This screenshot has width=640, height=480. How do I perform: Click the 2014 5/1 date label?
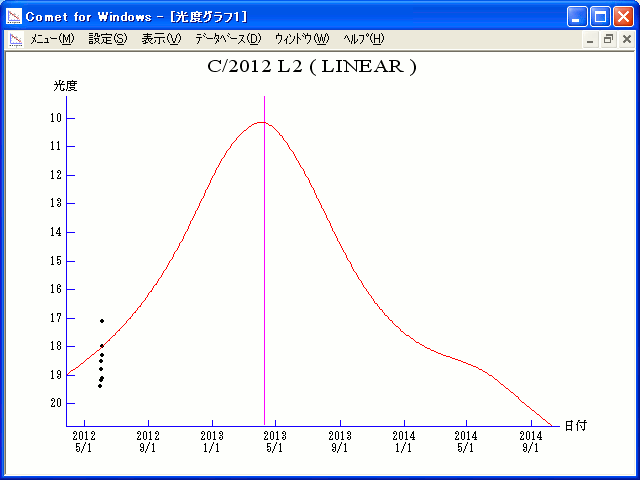[466, 442]
